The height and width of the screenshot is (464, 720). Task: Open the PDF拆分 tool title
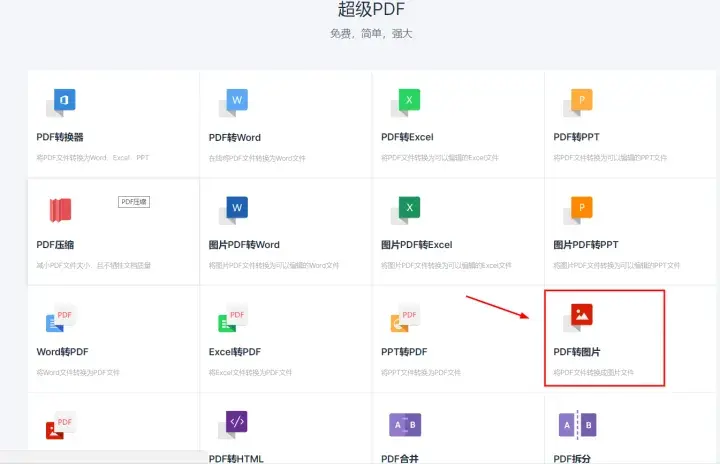coord(572,458)
